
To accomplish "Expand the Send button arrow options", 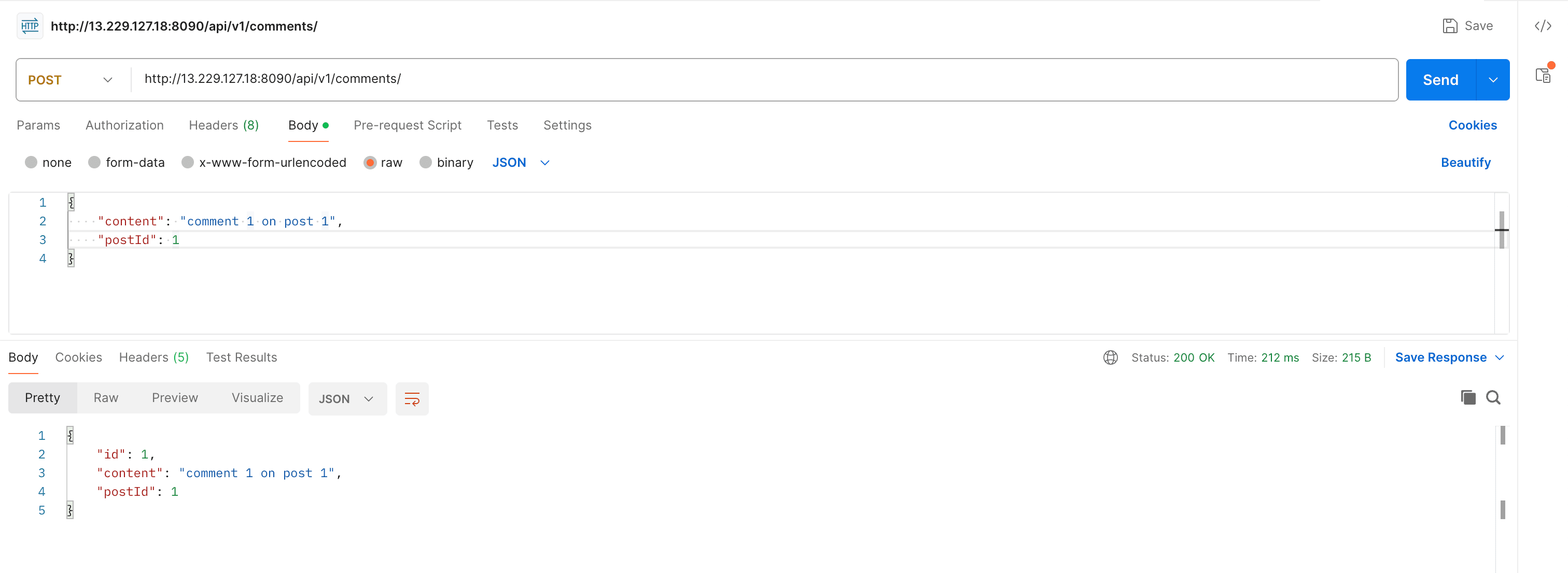I will coord(1492,80).
